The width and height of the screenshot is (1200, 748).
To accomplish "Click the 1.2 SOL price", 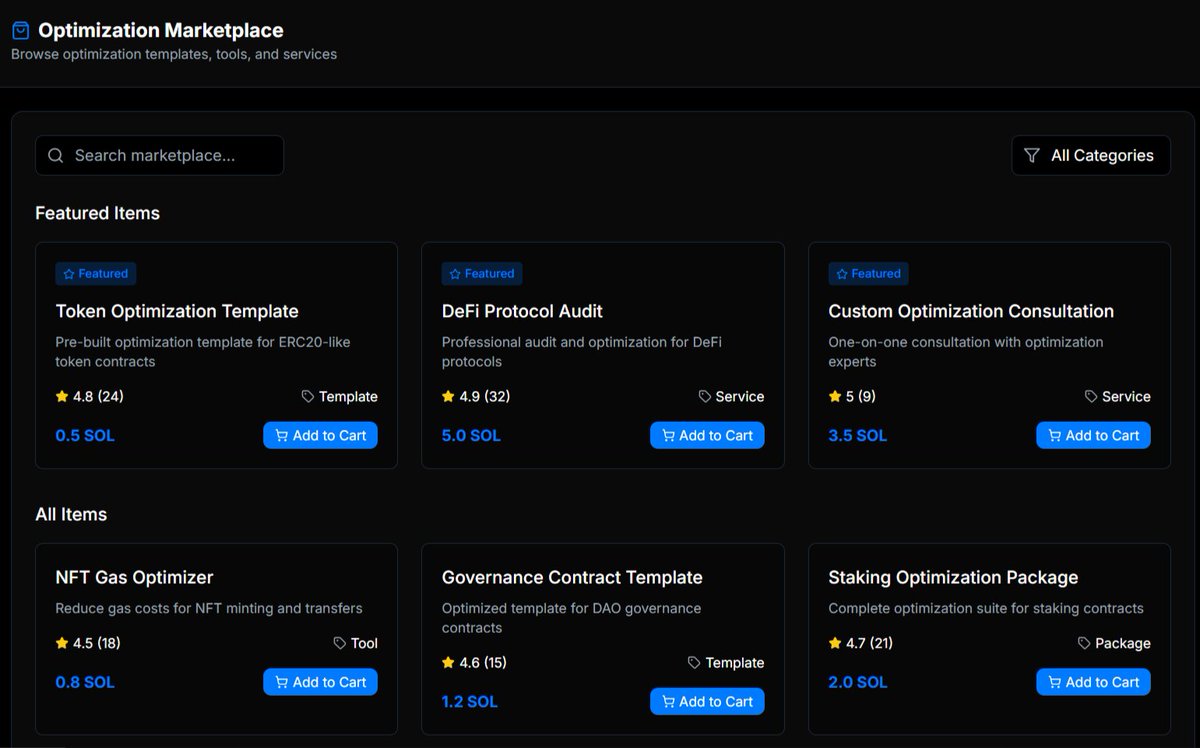I will pyautogui.click(x=470, y=702).
